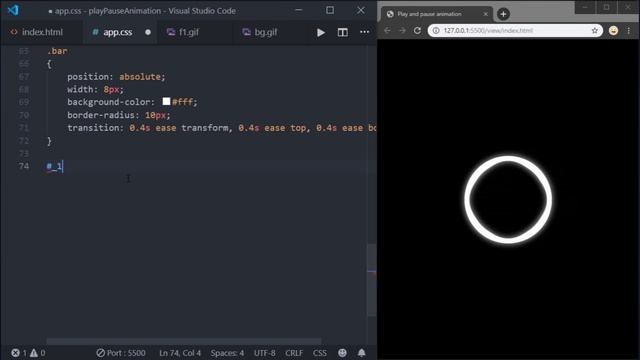Image resolution: width=640 pixels, height=360 pixels.
Task: Click the position: absolute line
Action: (x=116, y=76)
